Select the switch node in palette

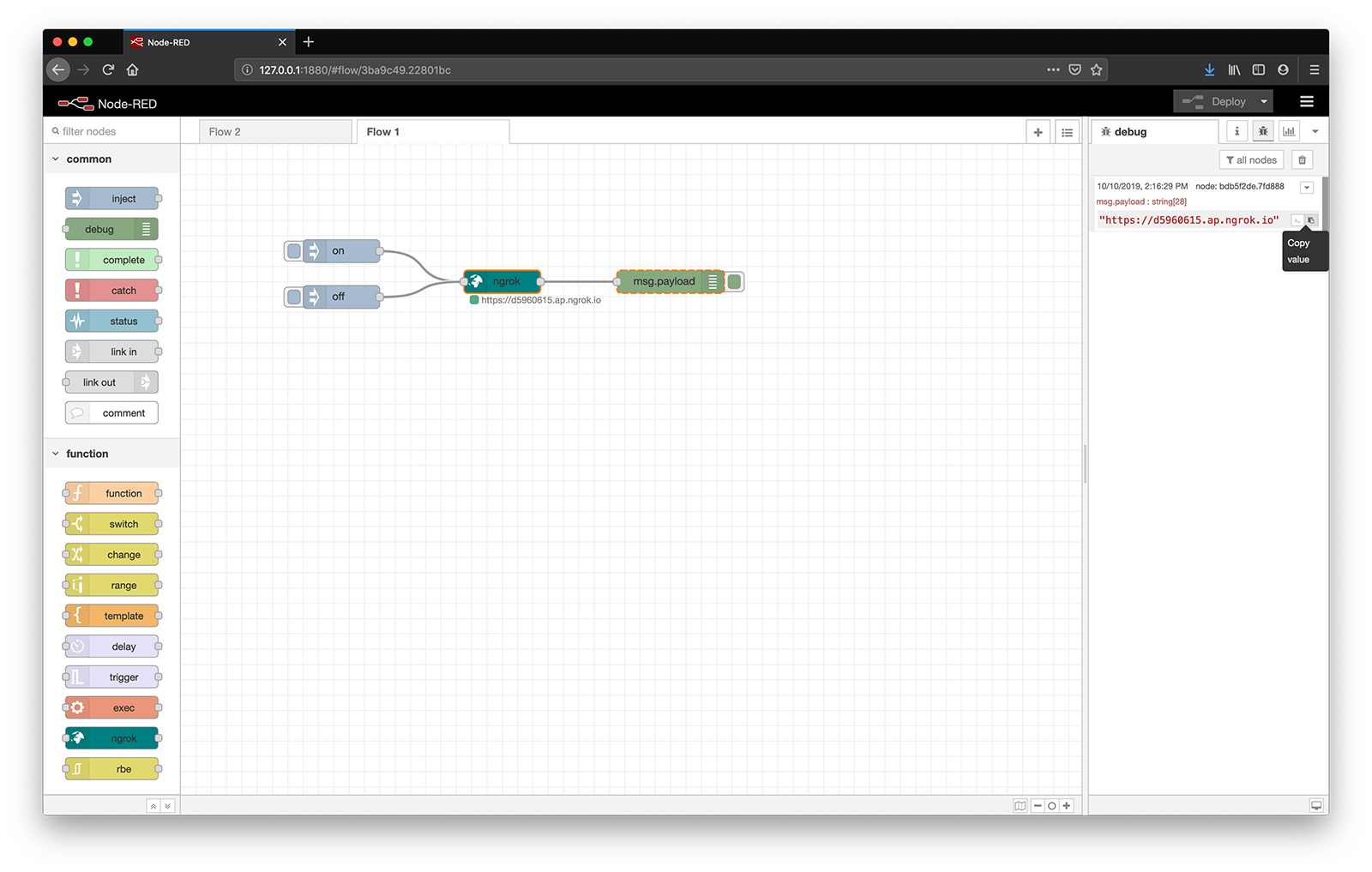[112, 524]
